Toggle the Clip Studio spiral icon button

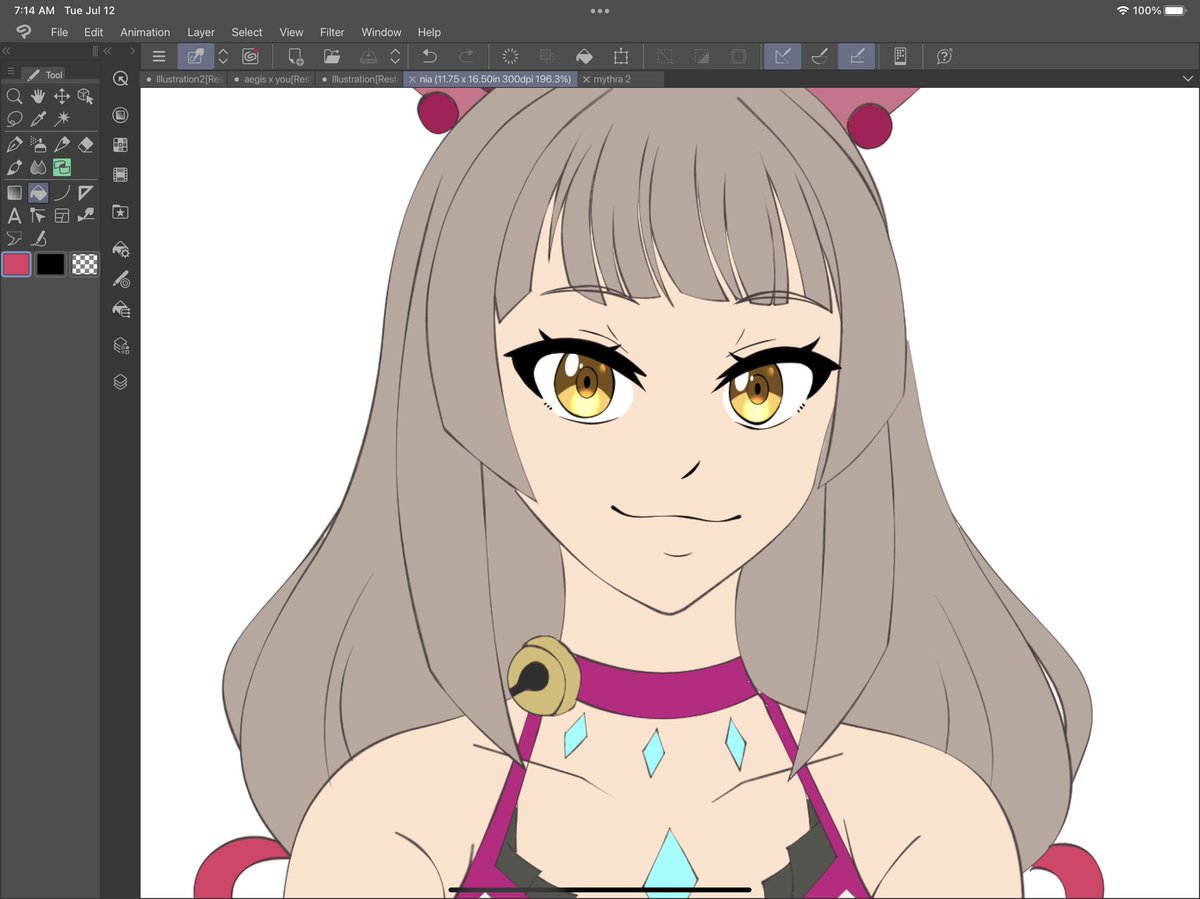251,57
